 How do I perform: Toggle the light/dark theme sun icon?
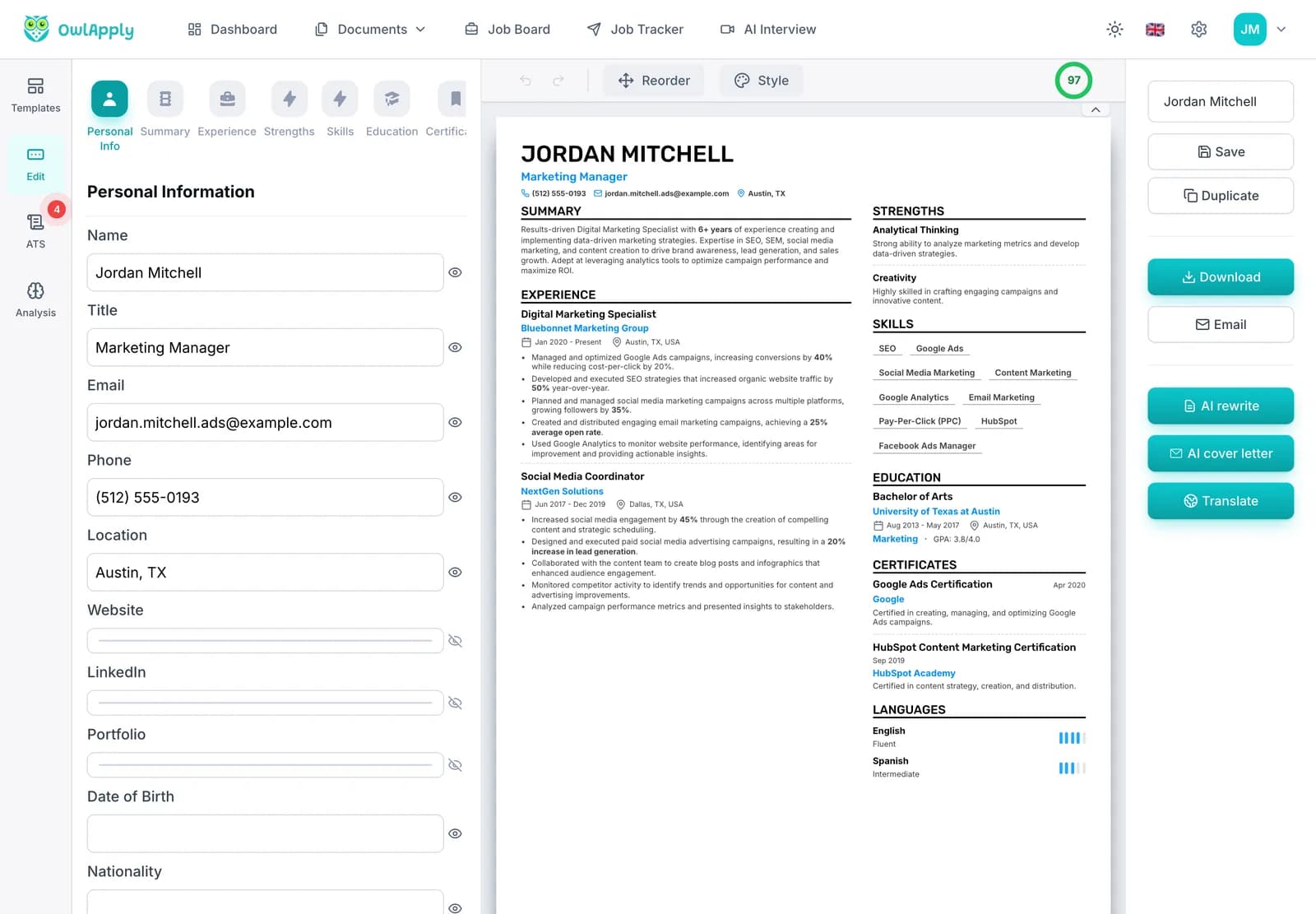(x=1114, y=30)
